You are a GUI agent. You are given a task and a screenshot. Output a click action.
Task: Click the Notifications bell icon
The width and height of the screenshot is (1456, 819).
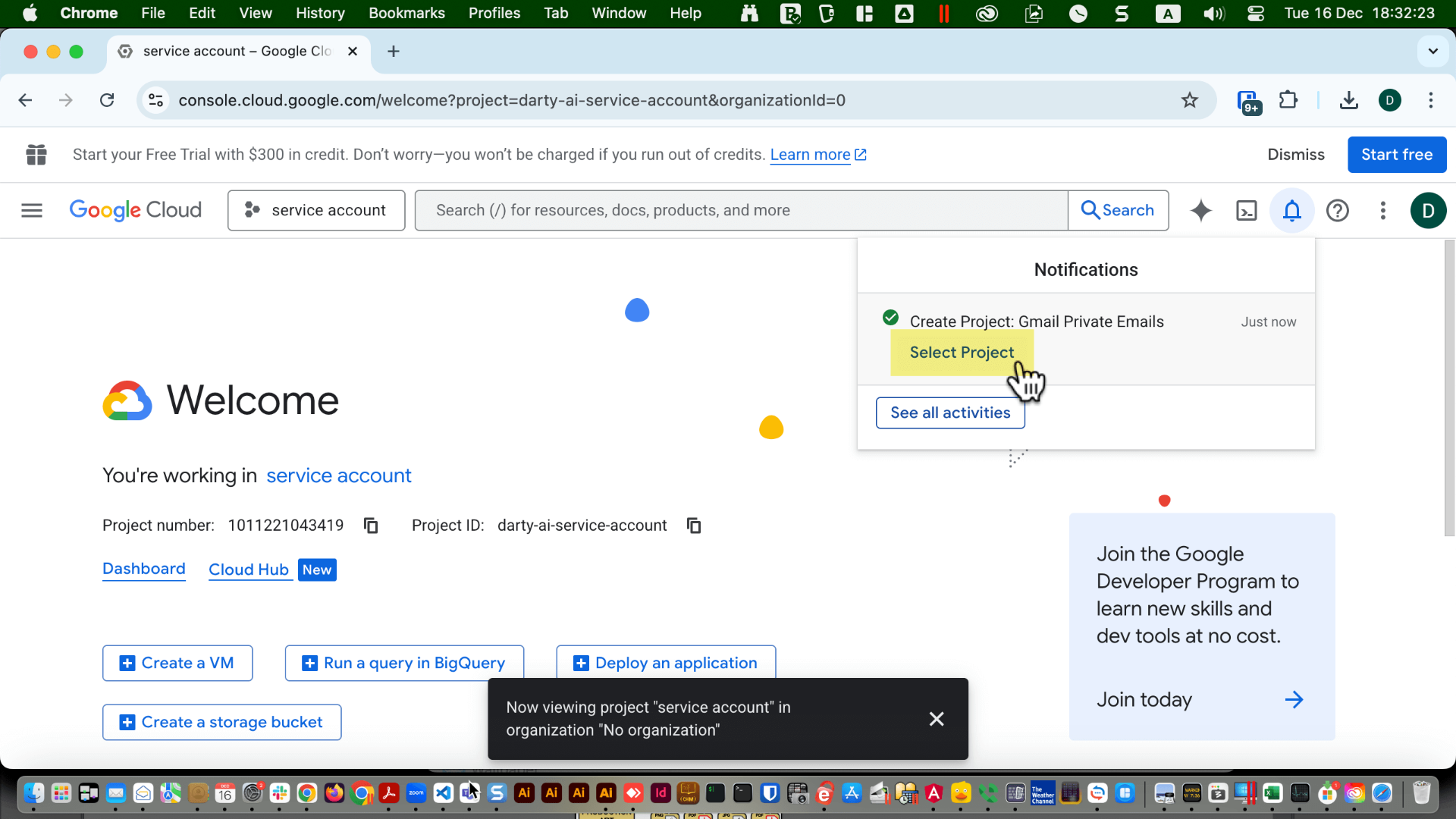(1291, 210)
